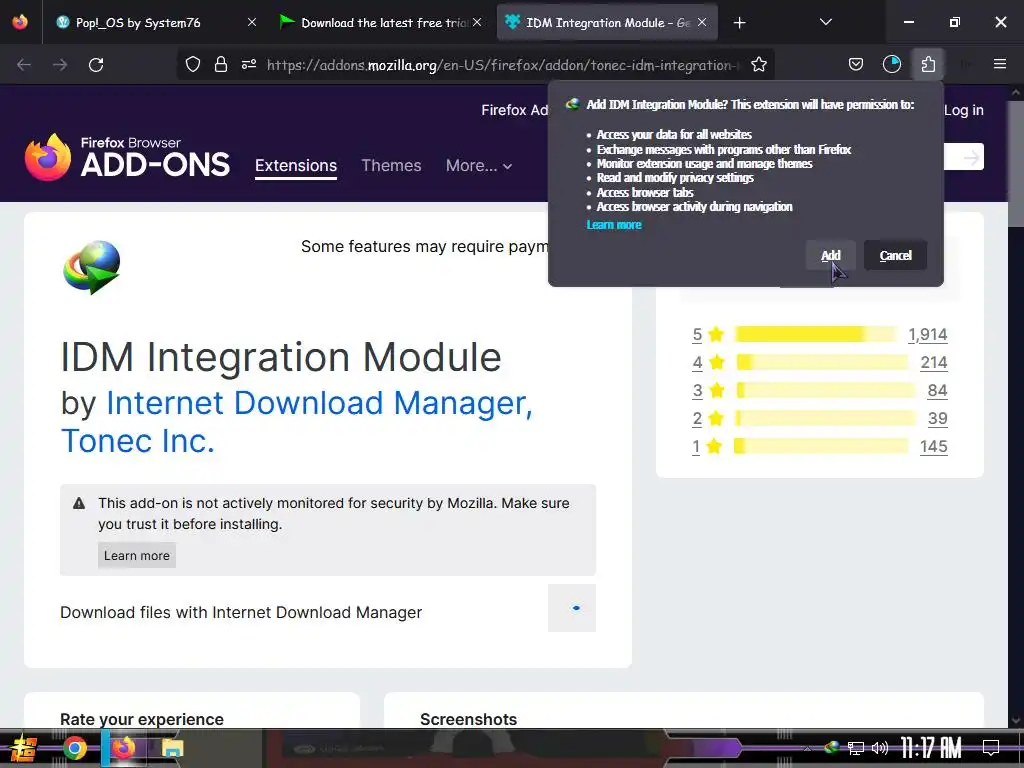This screenshot has width=1024, height=768.
Task: Click the forward navigation arrow
Action: 60,65
